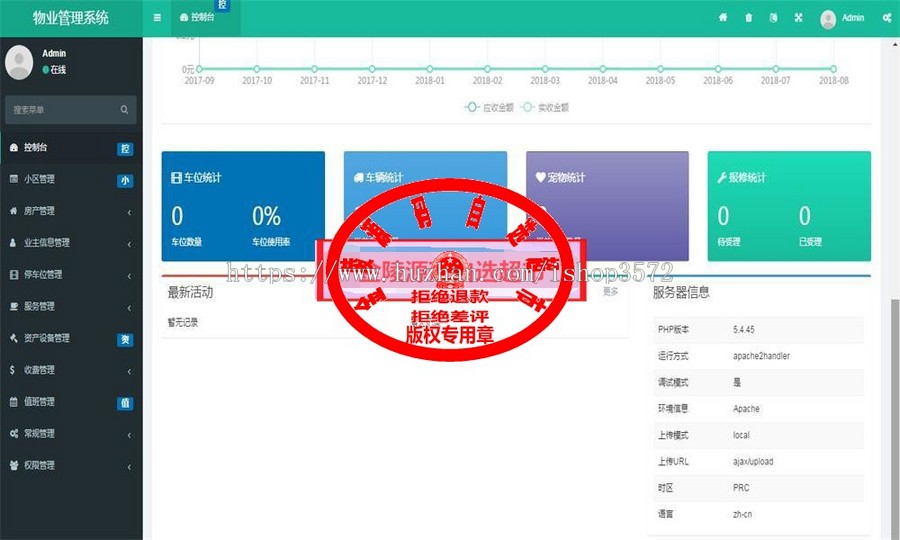Click the 值 badge next to 值班管理
Screen dimensions: 900x540
tap(125, 403)
